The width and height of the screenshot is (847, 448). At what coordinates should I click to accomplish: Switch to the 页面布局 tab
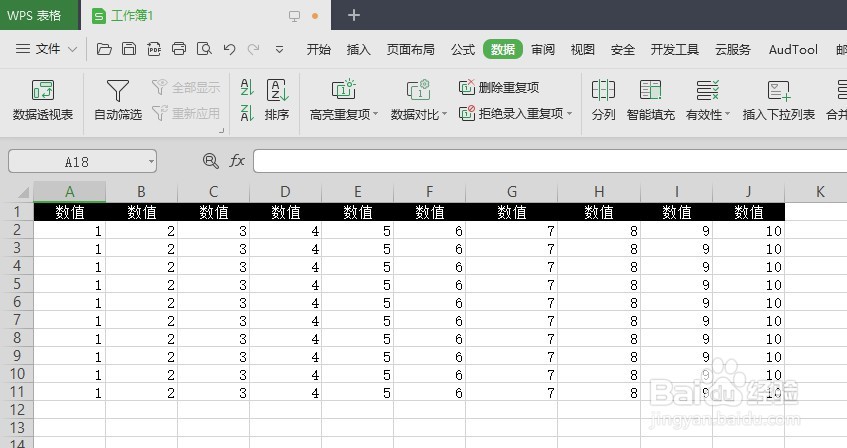(x=411, y=50)
